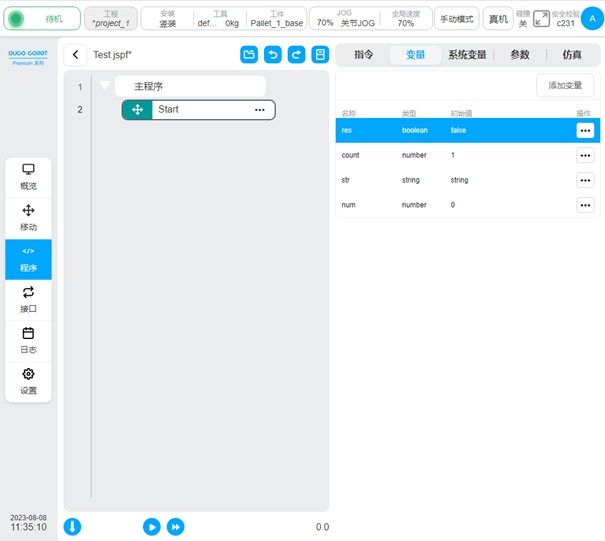Click the fast-forward step button
Viewport: 605px width, 541px height.
(175, 526)
